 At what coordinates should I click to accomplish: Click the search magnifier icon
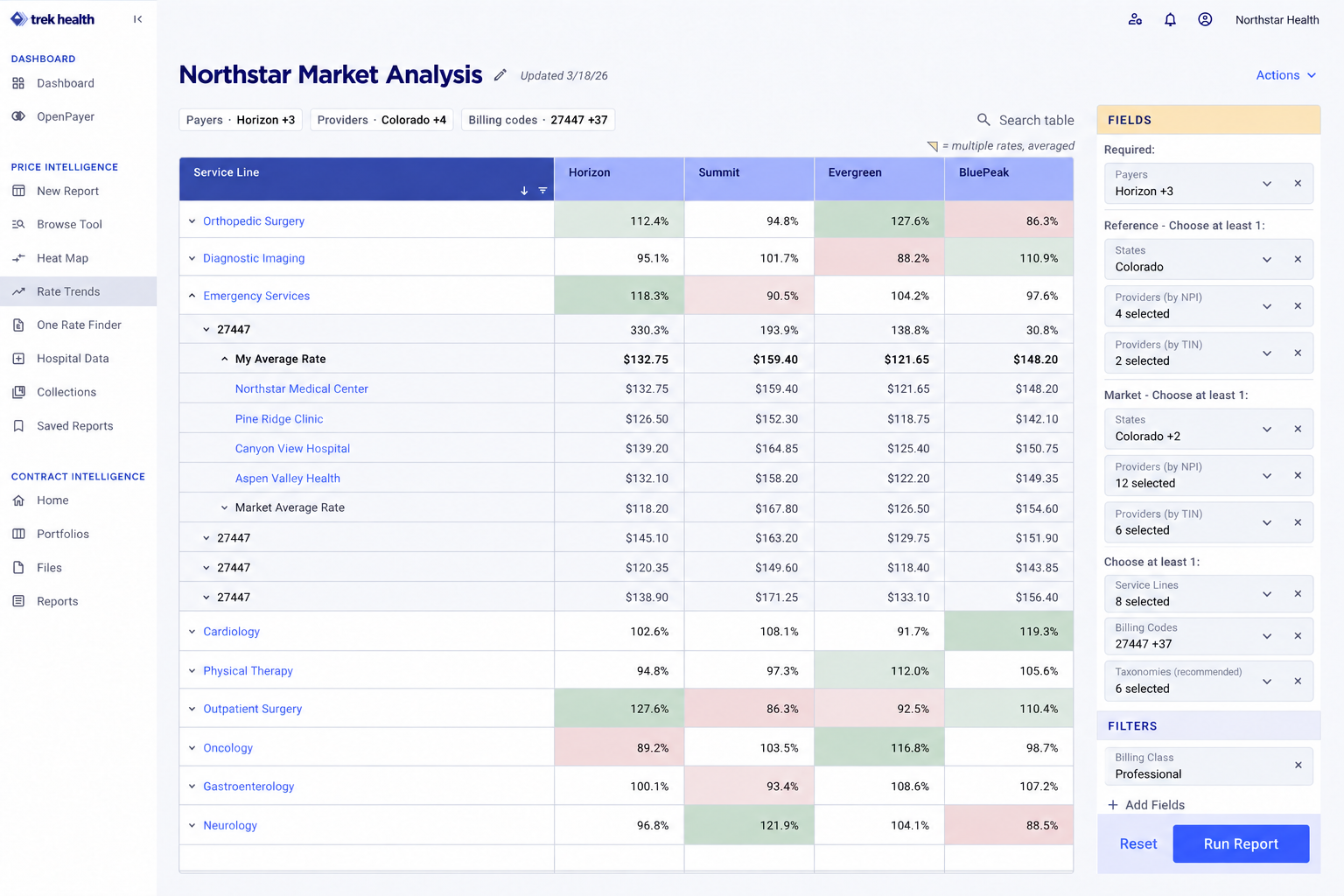(983, 120)
